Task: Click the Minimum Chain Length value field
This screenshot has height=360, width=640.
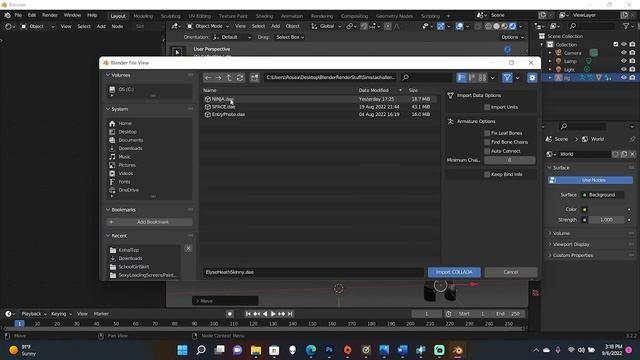Action: click(509, 160)
